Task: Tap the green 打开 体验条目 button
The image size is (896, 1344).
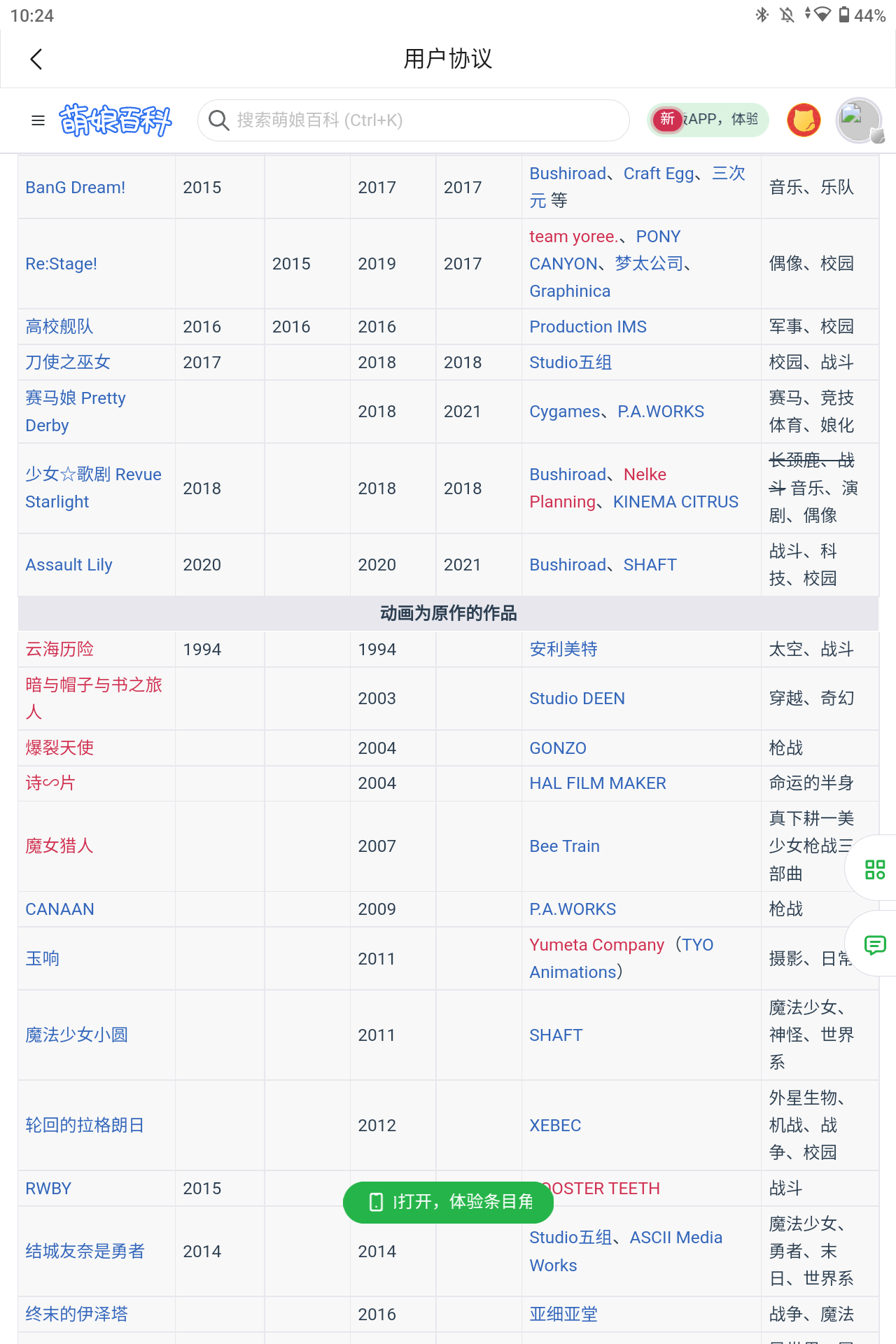Action: point(448,1202)
